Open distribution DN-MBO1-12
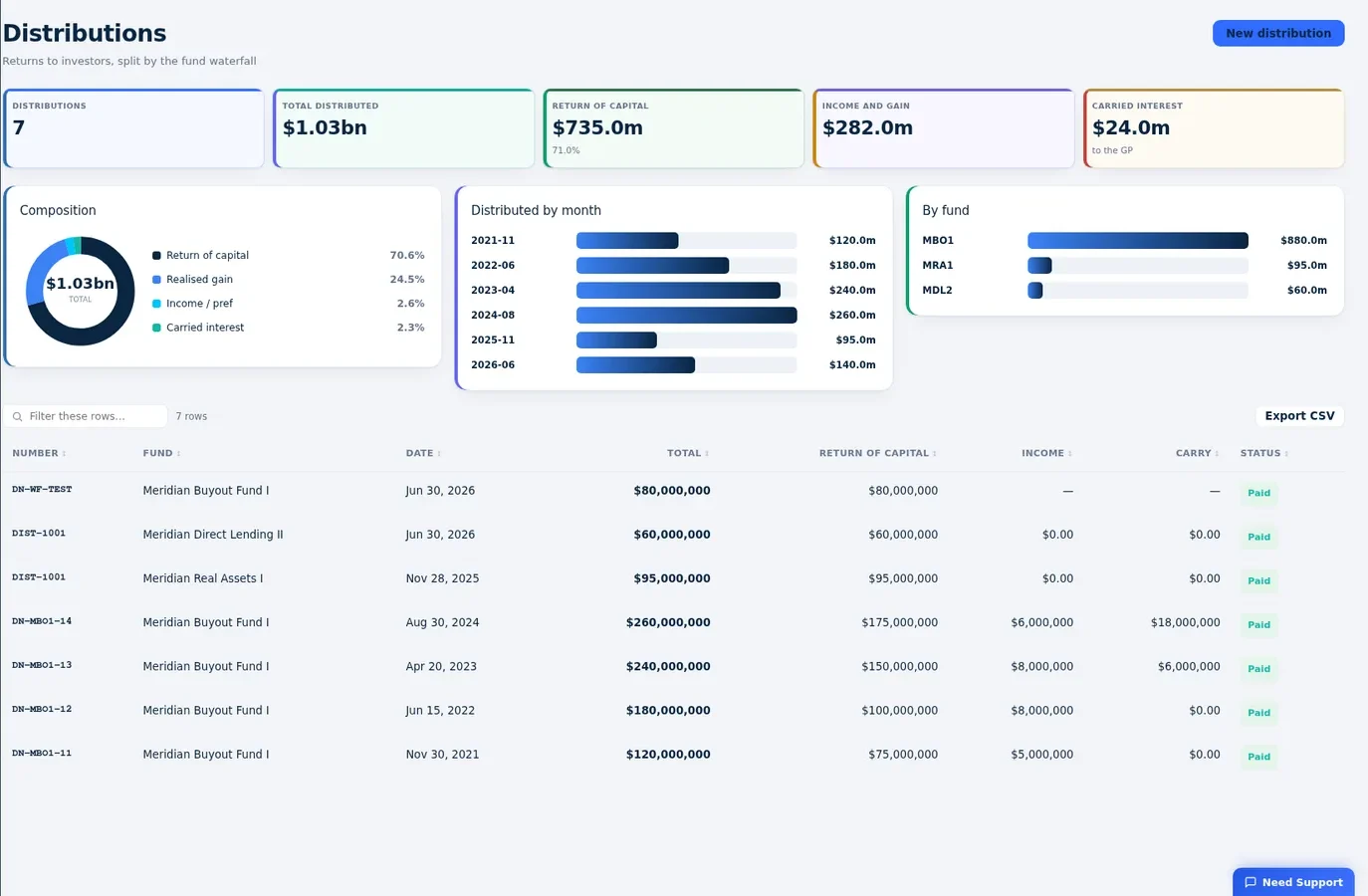The height and width of the screenshot is (896, 1368). coord(42,710)
